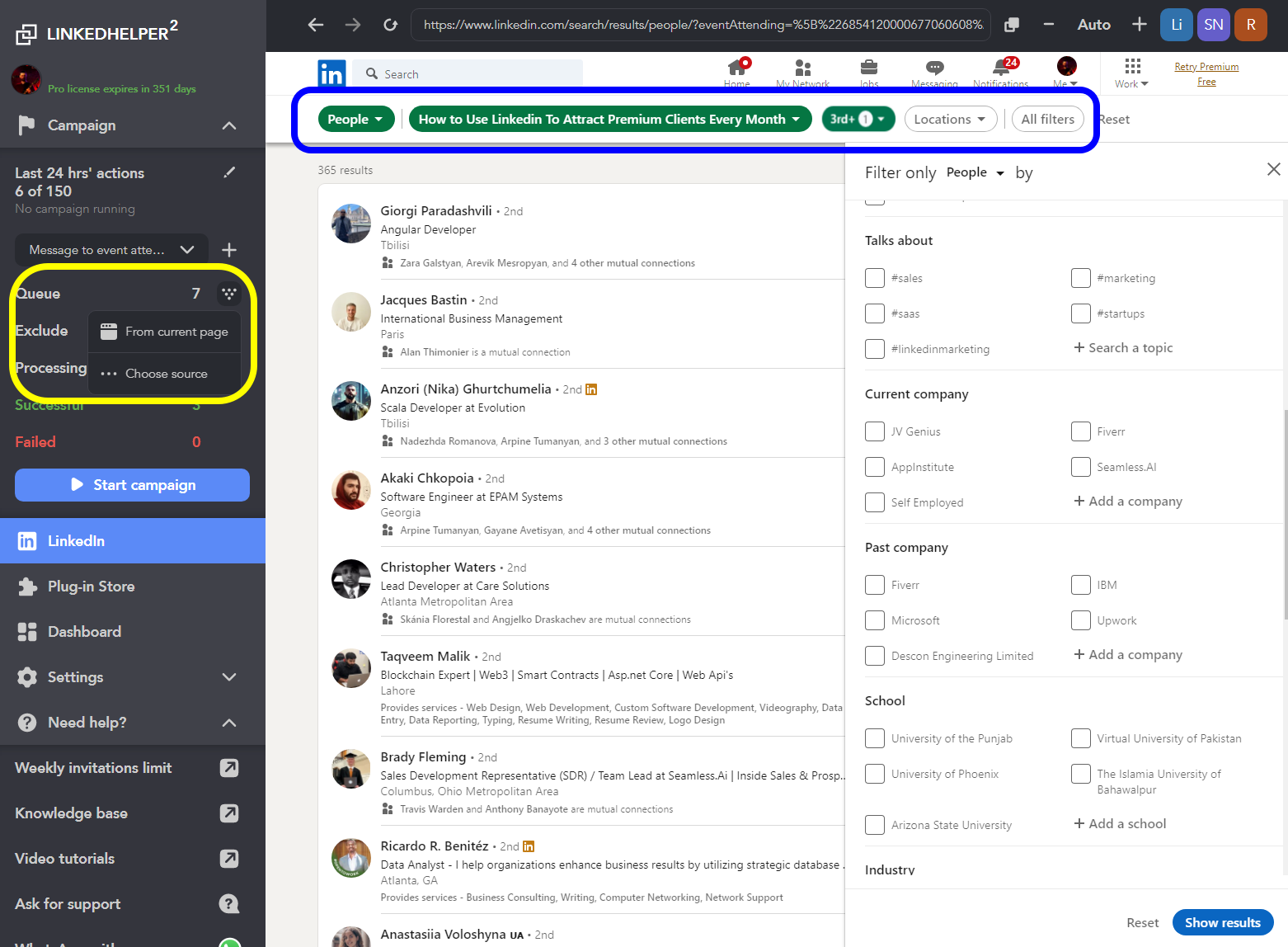
Task: Check the #linkedinmarketing checkbox
Action: coord(875,349)
